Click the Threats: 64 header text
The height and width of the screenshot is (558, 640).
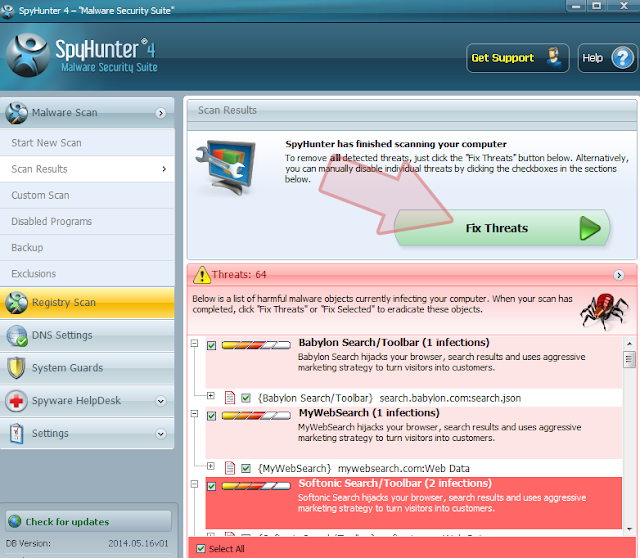pyautogui.click(x=239, y=275)
